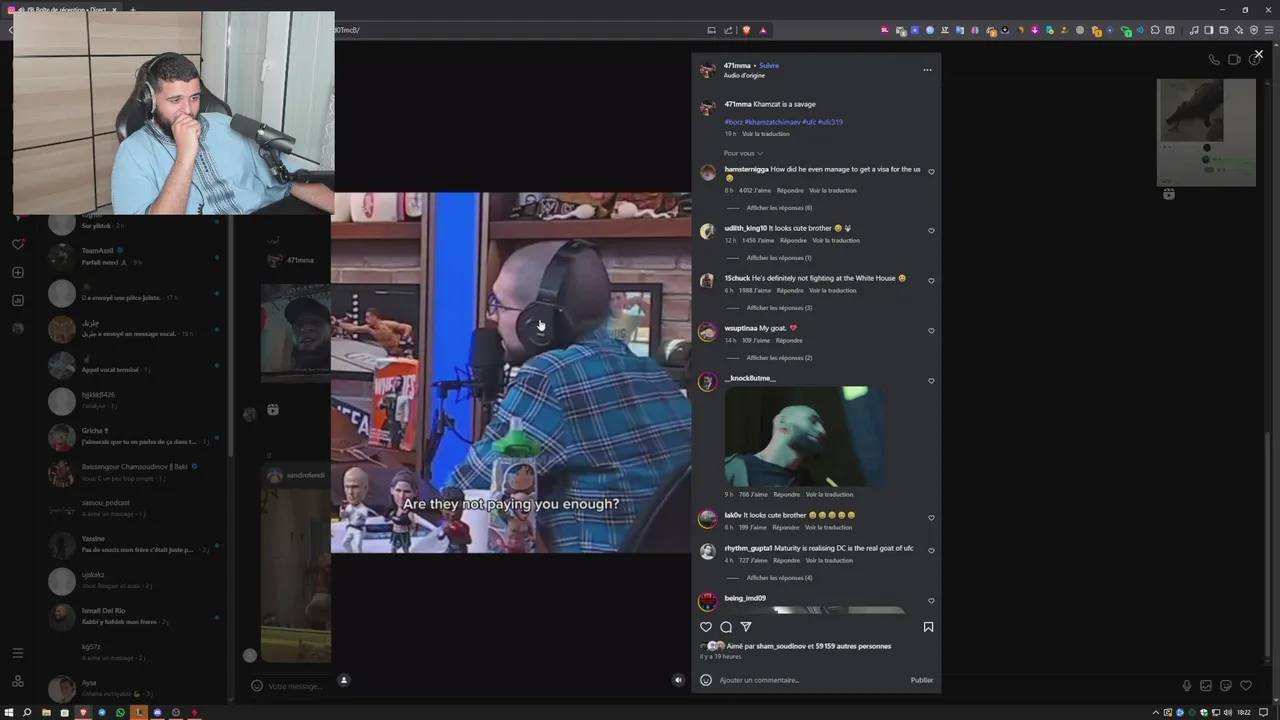
Task: Open the #khamzatchimaev hashtag
Action: [x=772, y=122]
